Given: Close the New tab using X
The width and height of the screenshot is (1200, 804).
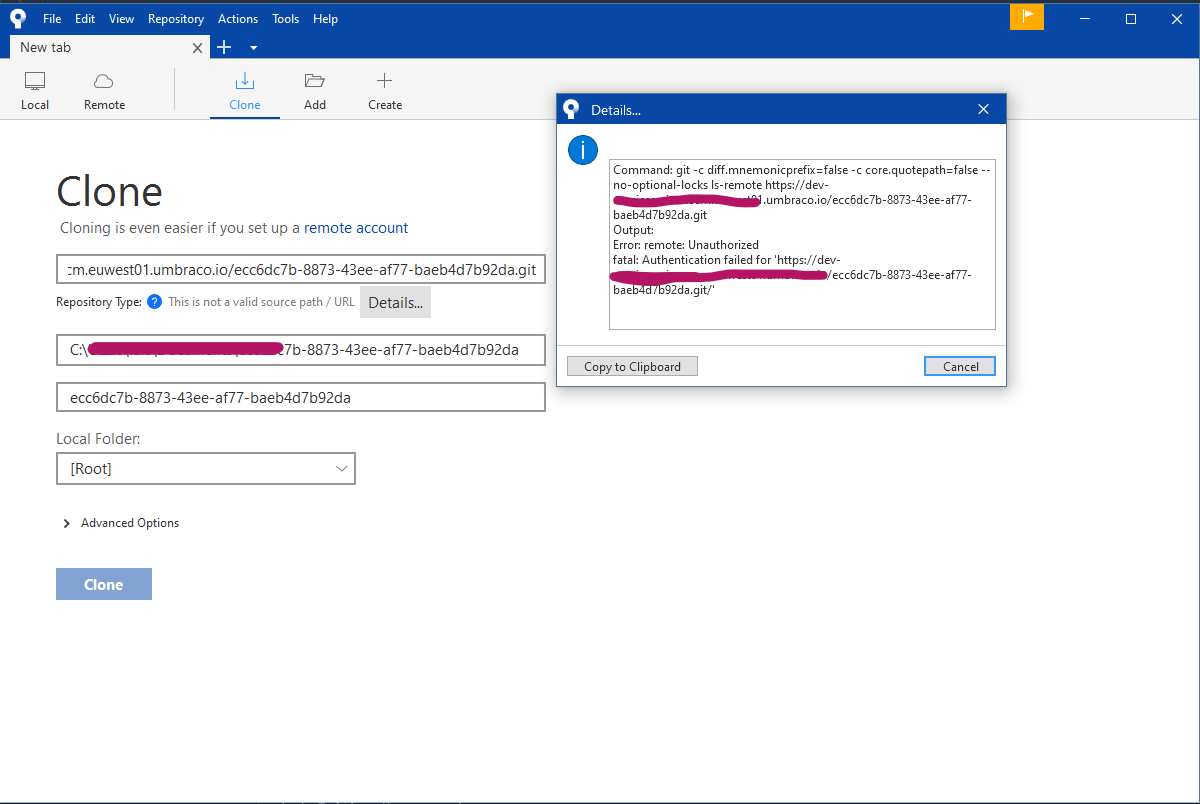Looking at the screenshot, I should click(197, 48).
